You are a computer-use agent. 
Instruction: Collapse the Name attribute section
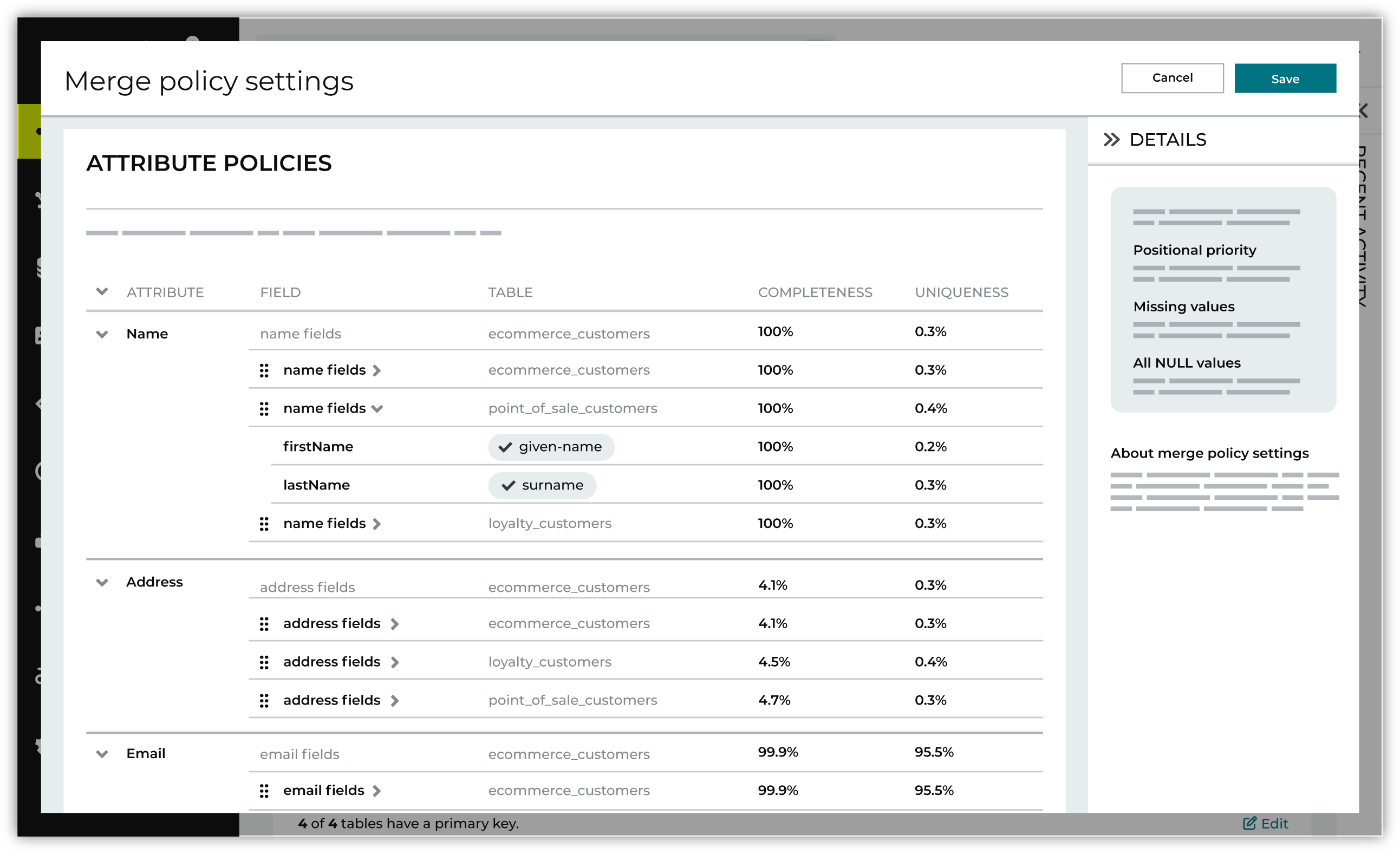102,334
